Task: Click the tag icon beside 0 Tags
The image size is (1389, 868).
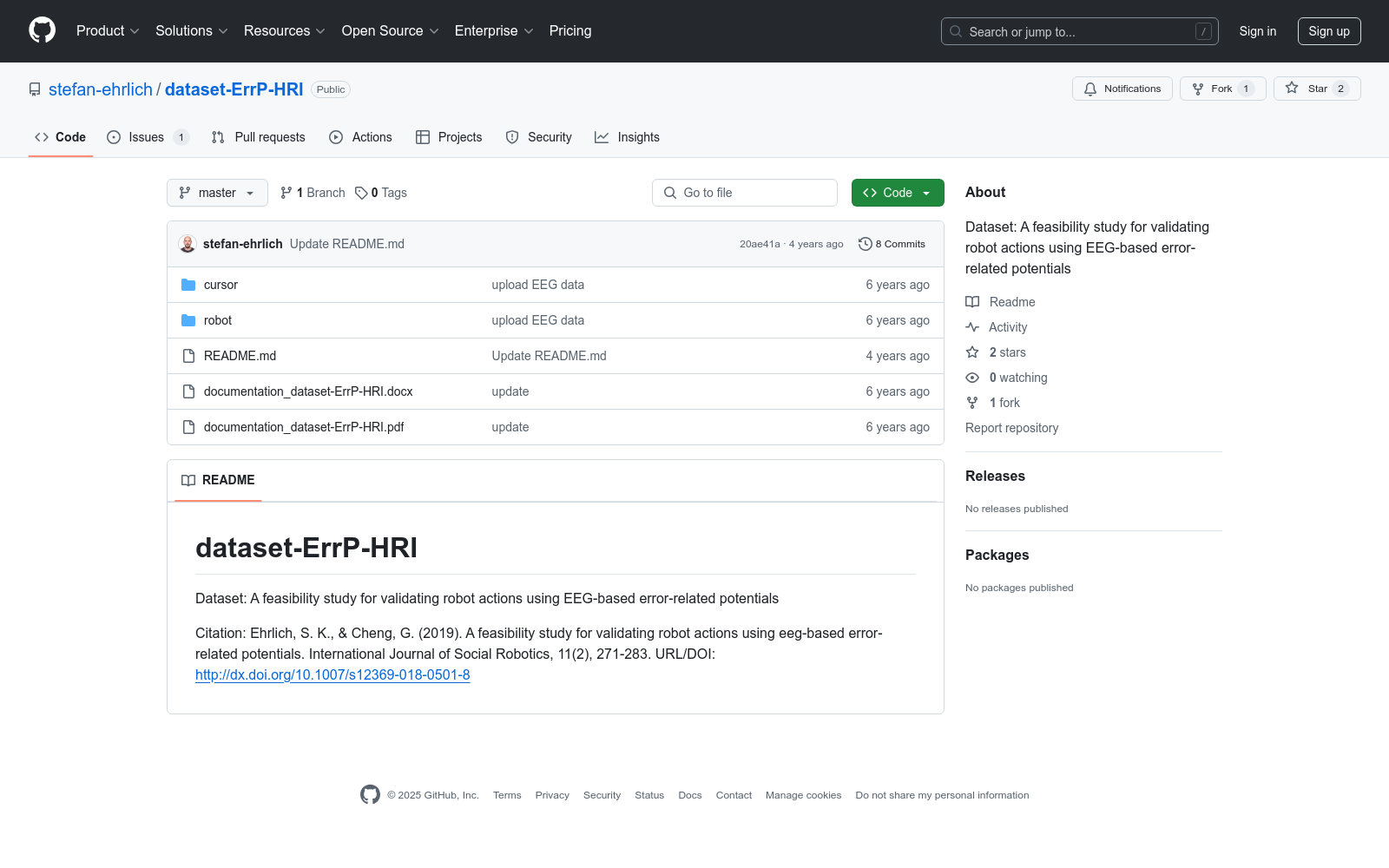Action: (361, 193)
